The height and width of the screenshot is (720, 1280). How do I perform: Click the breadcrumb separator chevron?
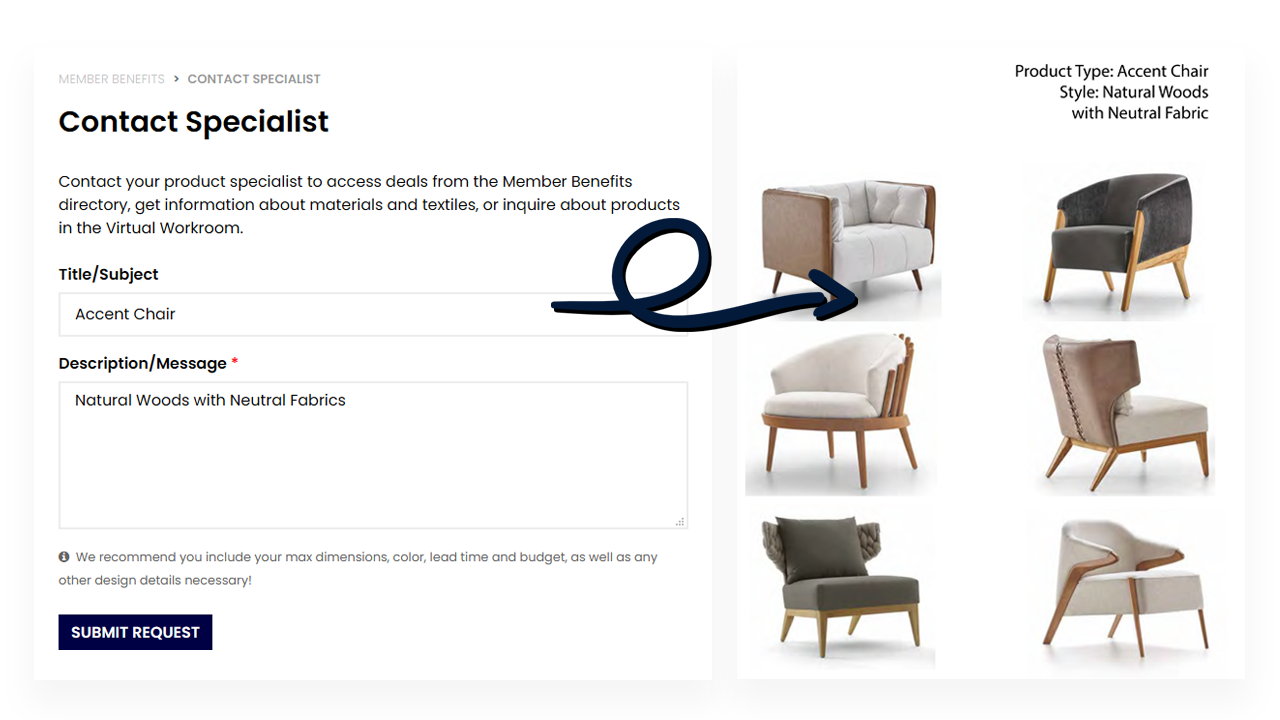click(x=176, y=79)
